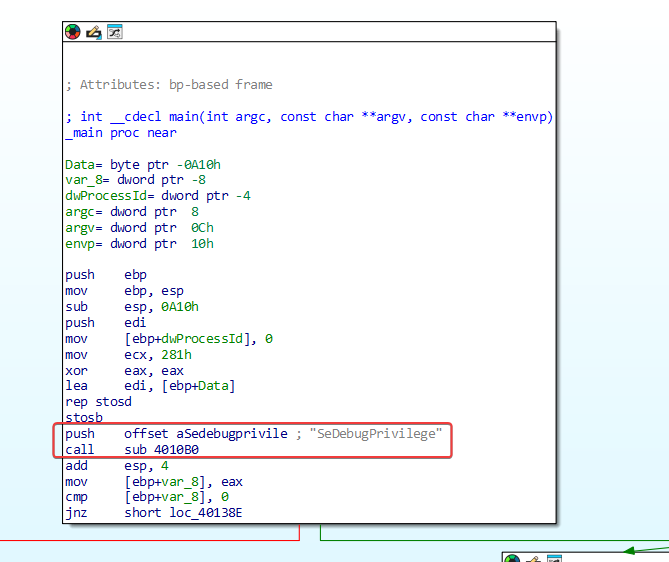Click the main function prototype comment line
The image size is (669, 562).
click(x=309, y=116)
